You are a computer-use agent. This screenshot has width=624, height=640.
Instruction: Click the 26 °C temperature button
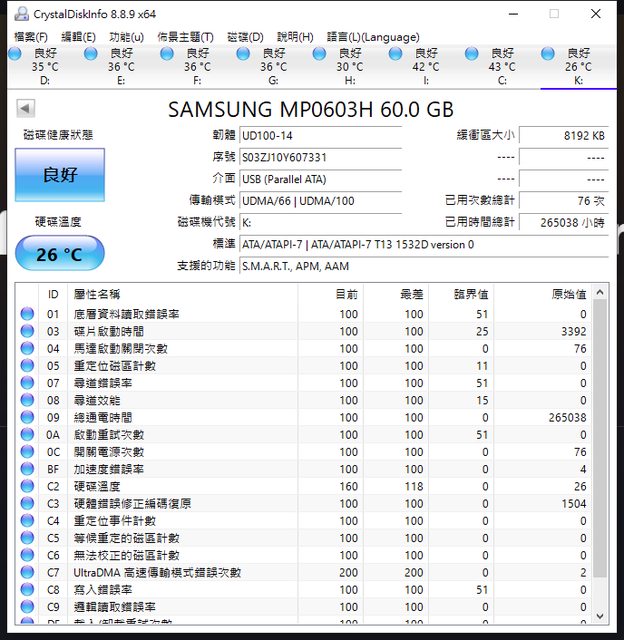click(x=59, y=254)
